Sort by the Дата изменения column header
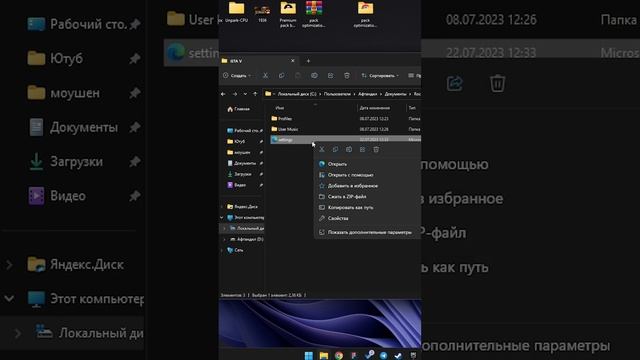 pyautogui.click(x=375, y=108)
